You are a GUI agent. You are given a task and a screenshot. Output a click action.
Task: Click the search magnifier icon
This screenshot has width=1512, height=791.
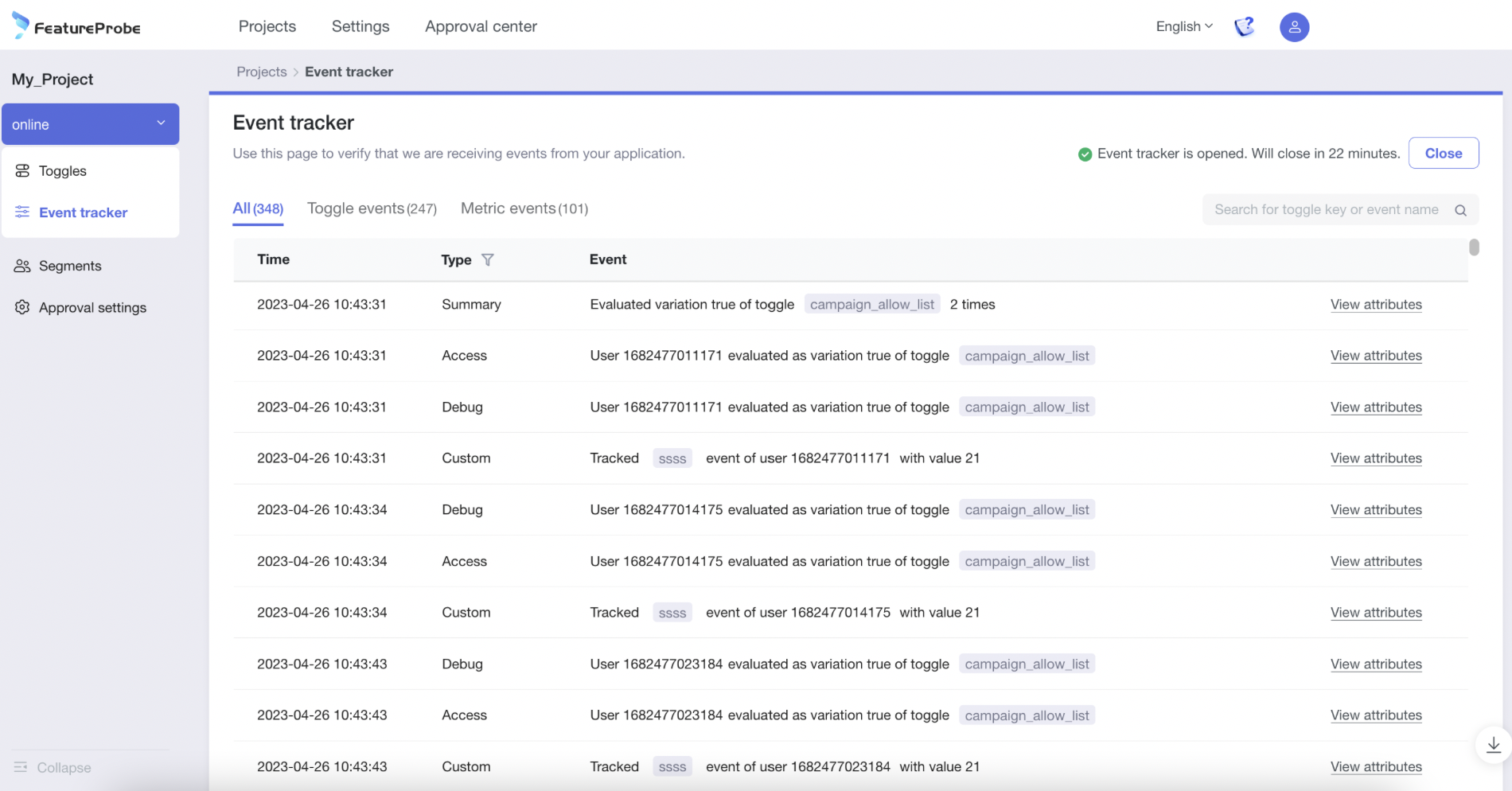(1460, 210)
